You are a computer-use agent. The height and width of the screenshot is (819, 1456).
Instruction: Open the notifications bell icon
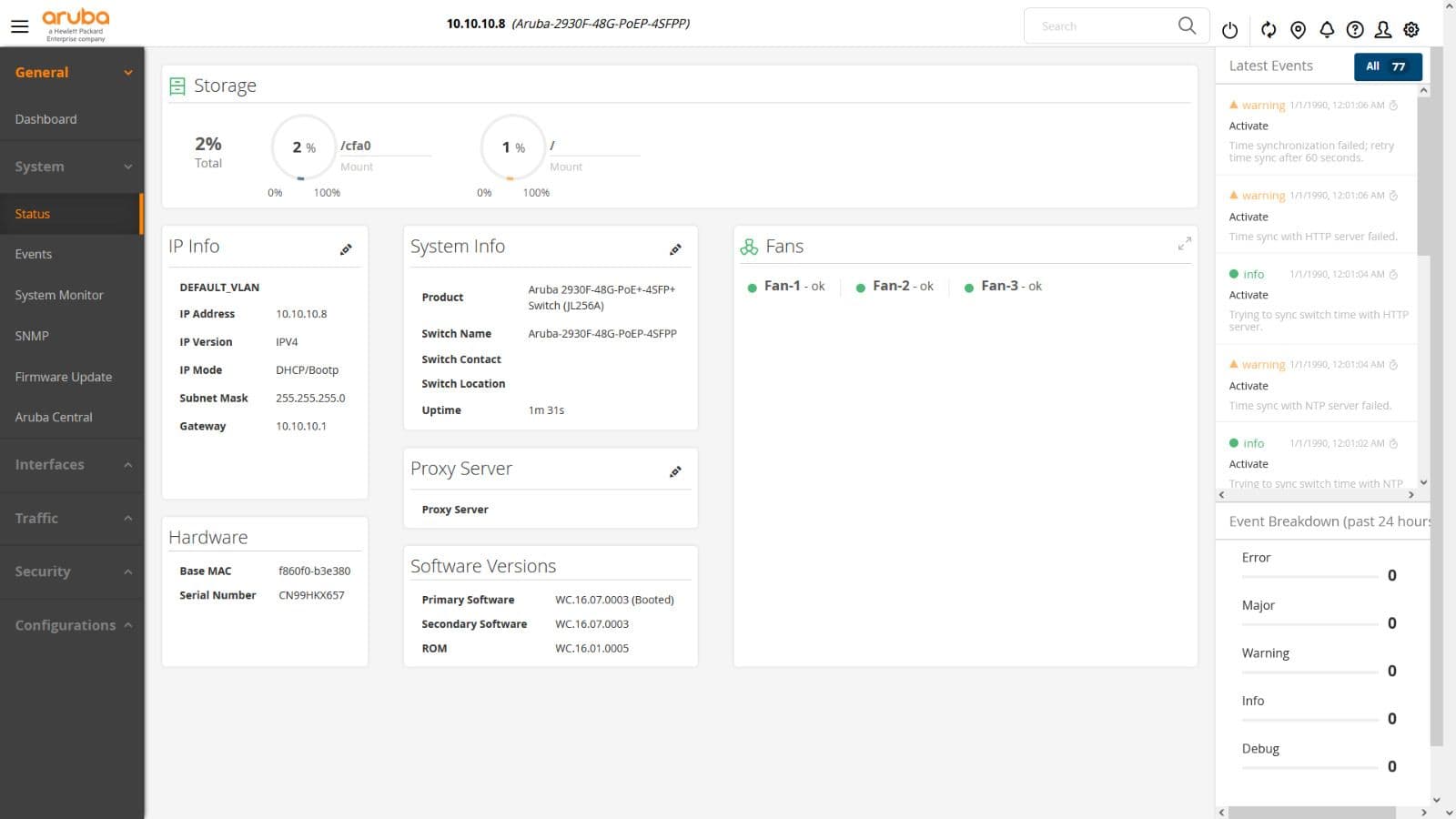tap(1327, 30)
